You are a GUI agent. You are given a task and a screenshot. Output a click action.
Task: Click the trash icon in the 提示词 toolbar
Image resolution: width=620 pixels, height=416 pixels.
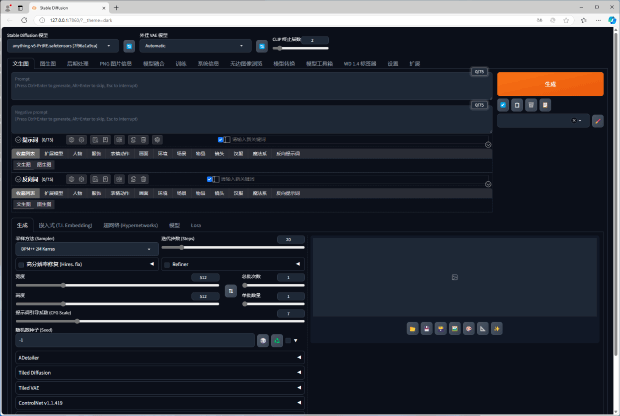click(144, 140)
